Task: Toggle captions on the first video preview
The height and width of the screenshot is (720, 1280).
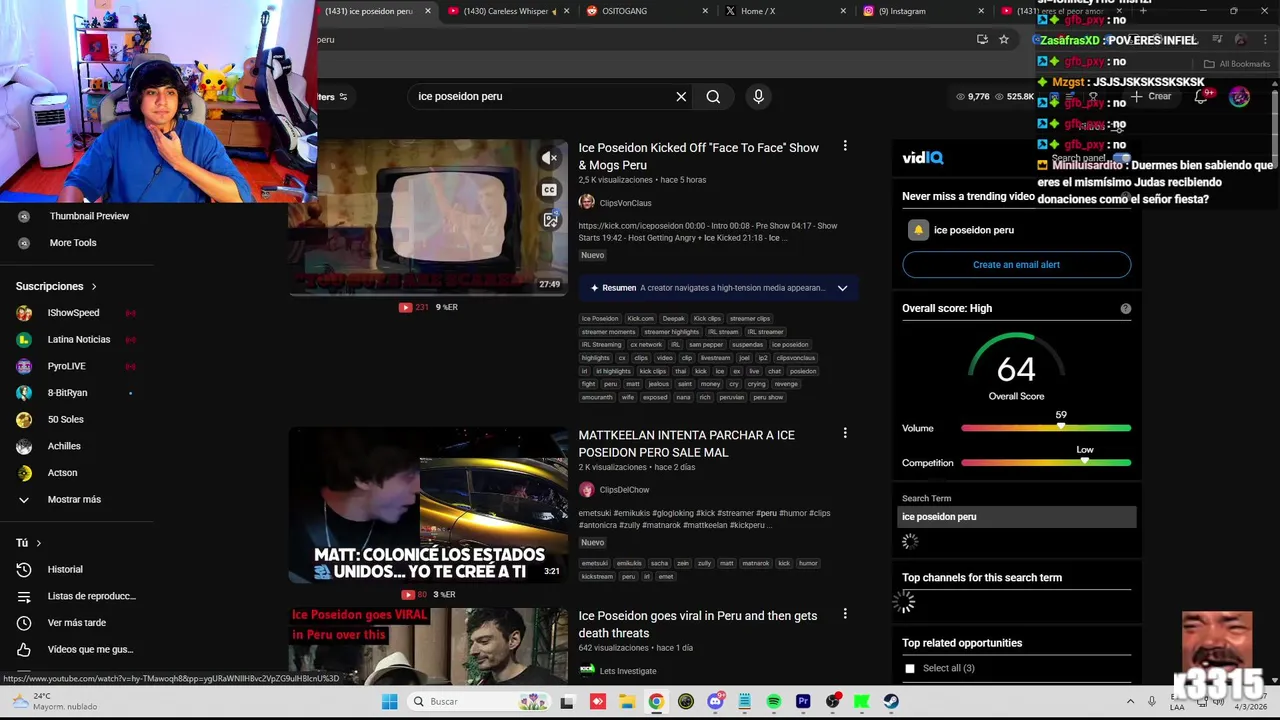Action: (x=549, y=189)
